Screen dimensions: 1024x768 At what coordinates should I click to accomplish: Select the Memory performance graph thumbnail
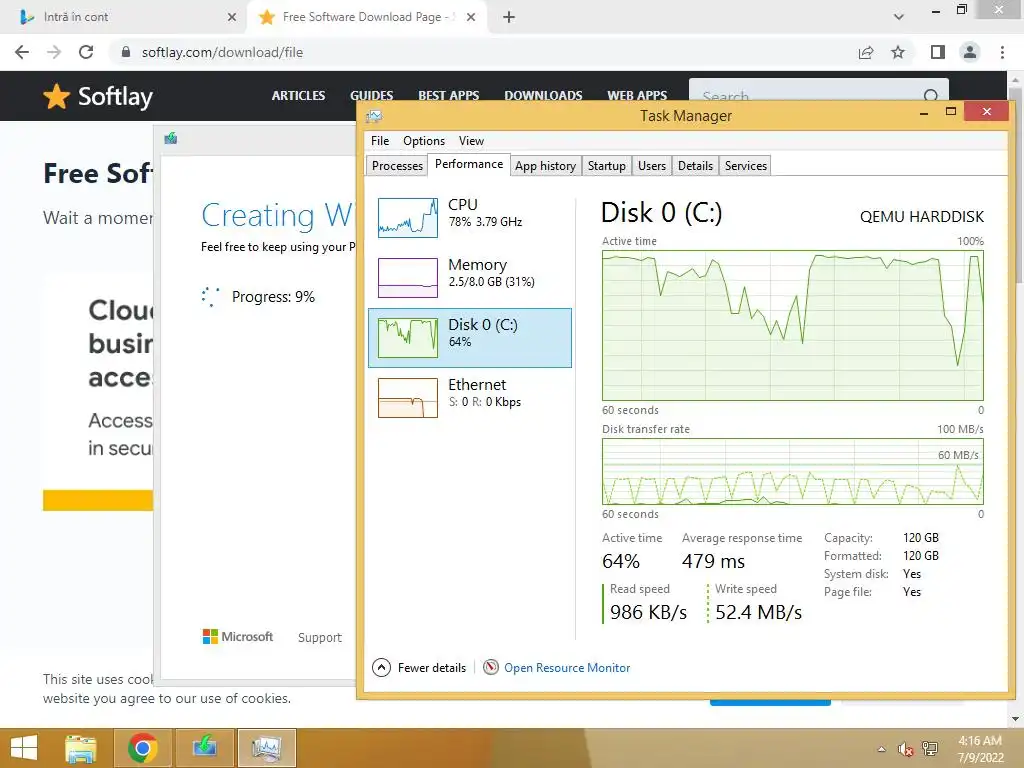tap(408, 278)
